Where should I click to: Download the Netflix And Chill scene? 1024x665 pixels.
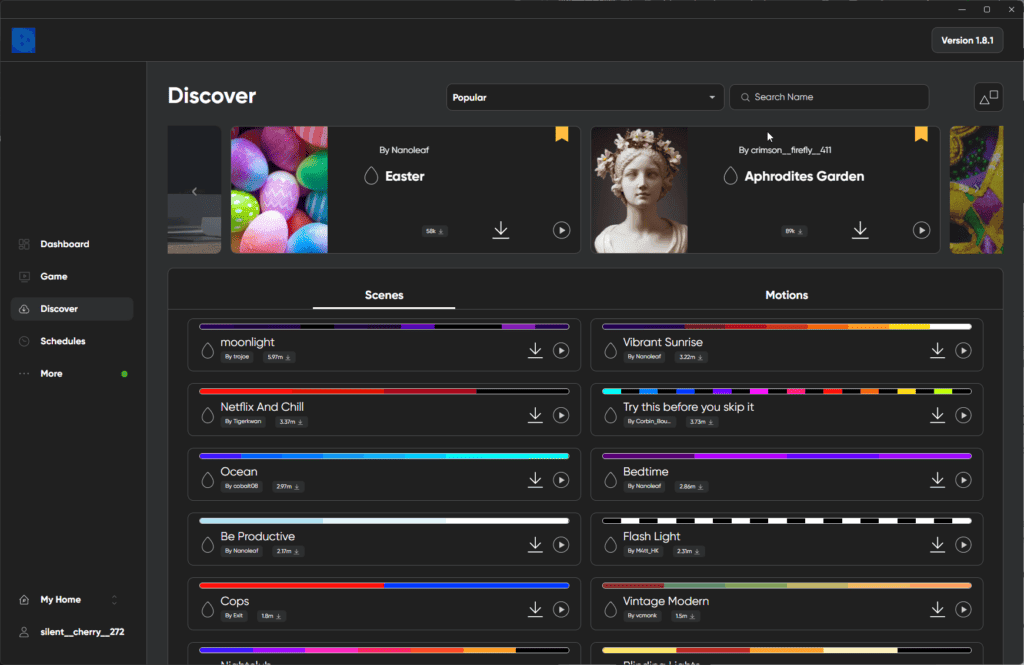coord(535,415)
